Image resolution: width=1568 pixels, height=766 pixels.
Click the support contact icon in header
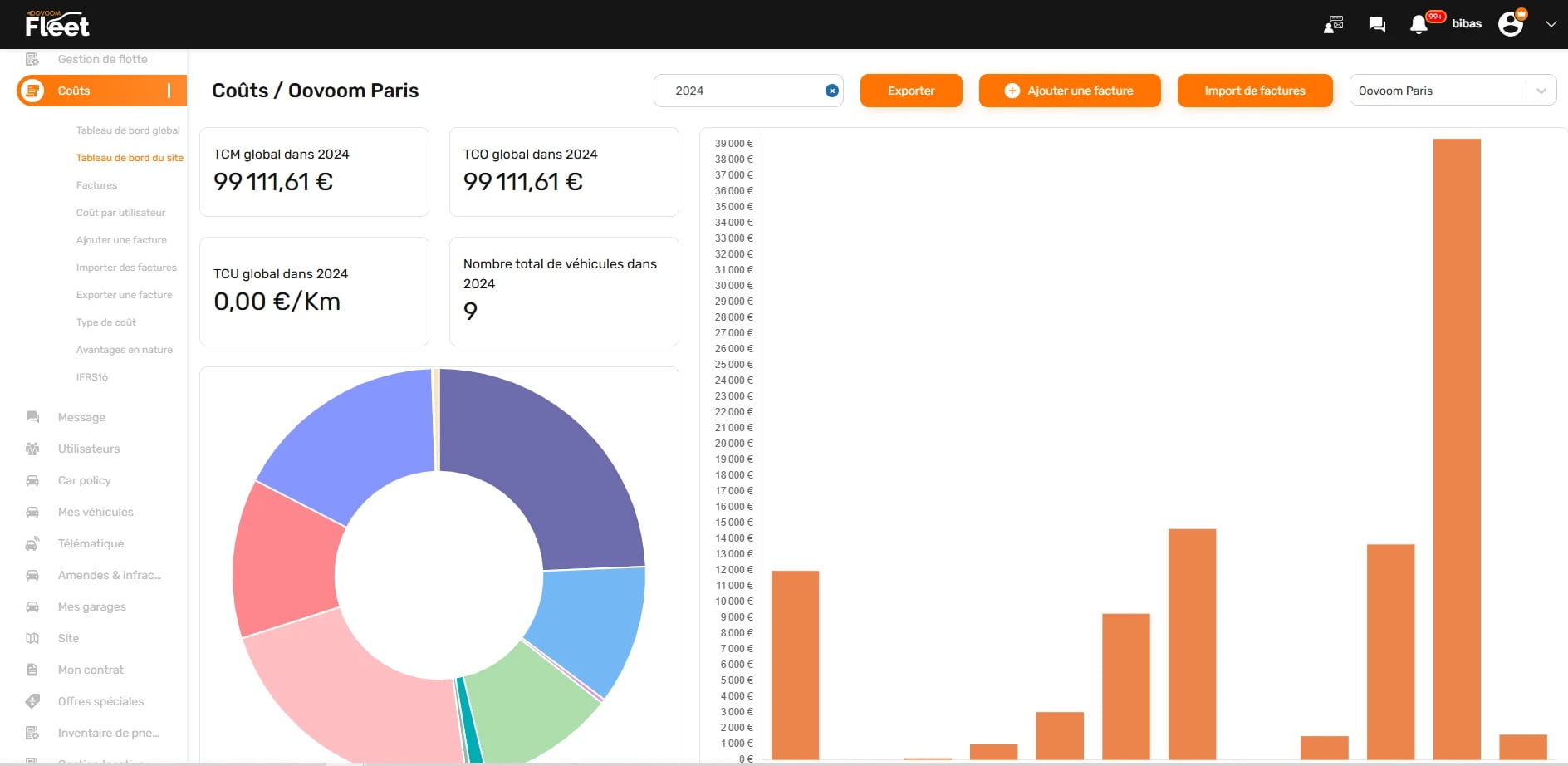(1334, 24)
